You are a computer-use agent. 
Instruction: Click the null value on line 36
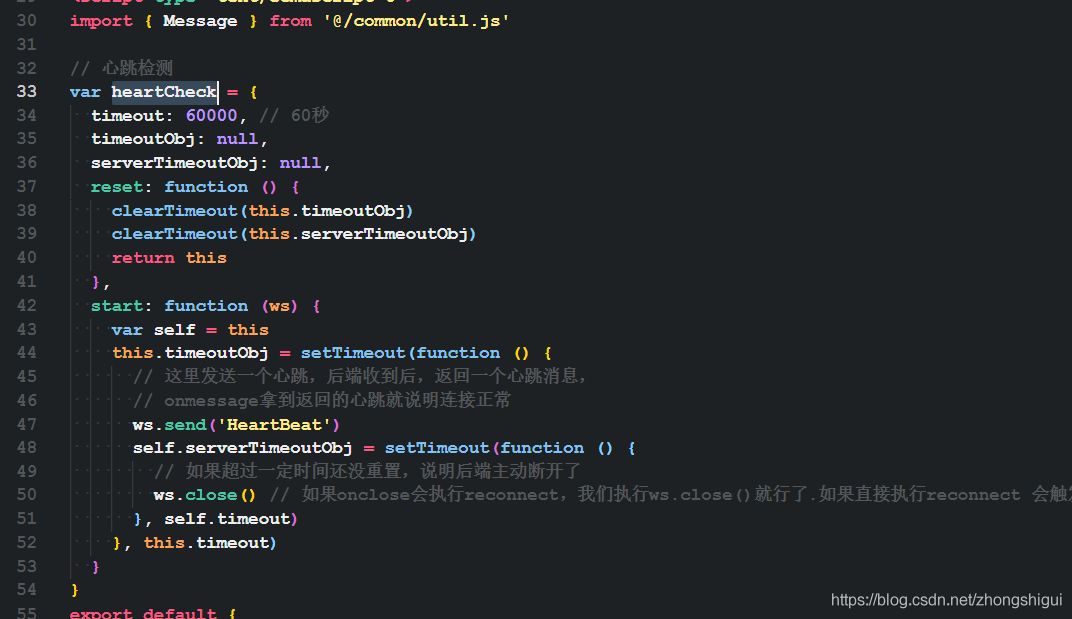(300, 163)
